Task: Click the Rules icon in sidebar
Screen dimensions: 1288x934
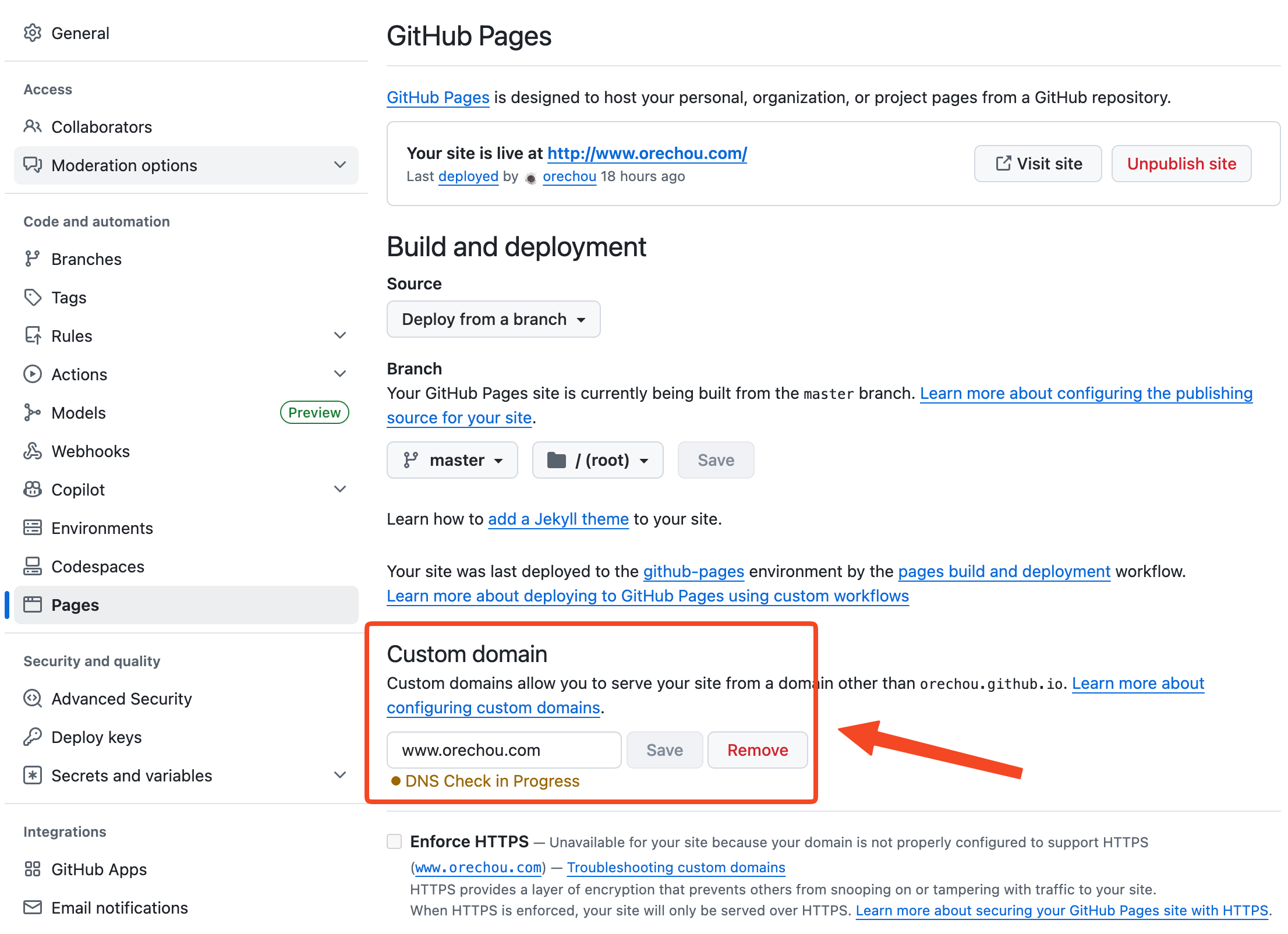Action: tap(33, 335)
